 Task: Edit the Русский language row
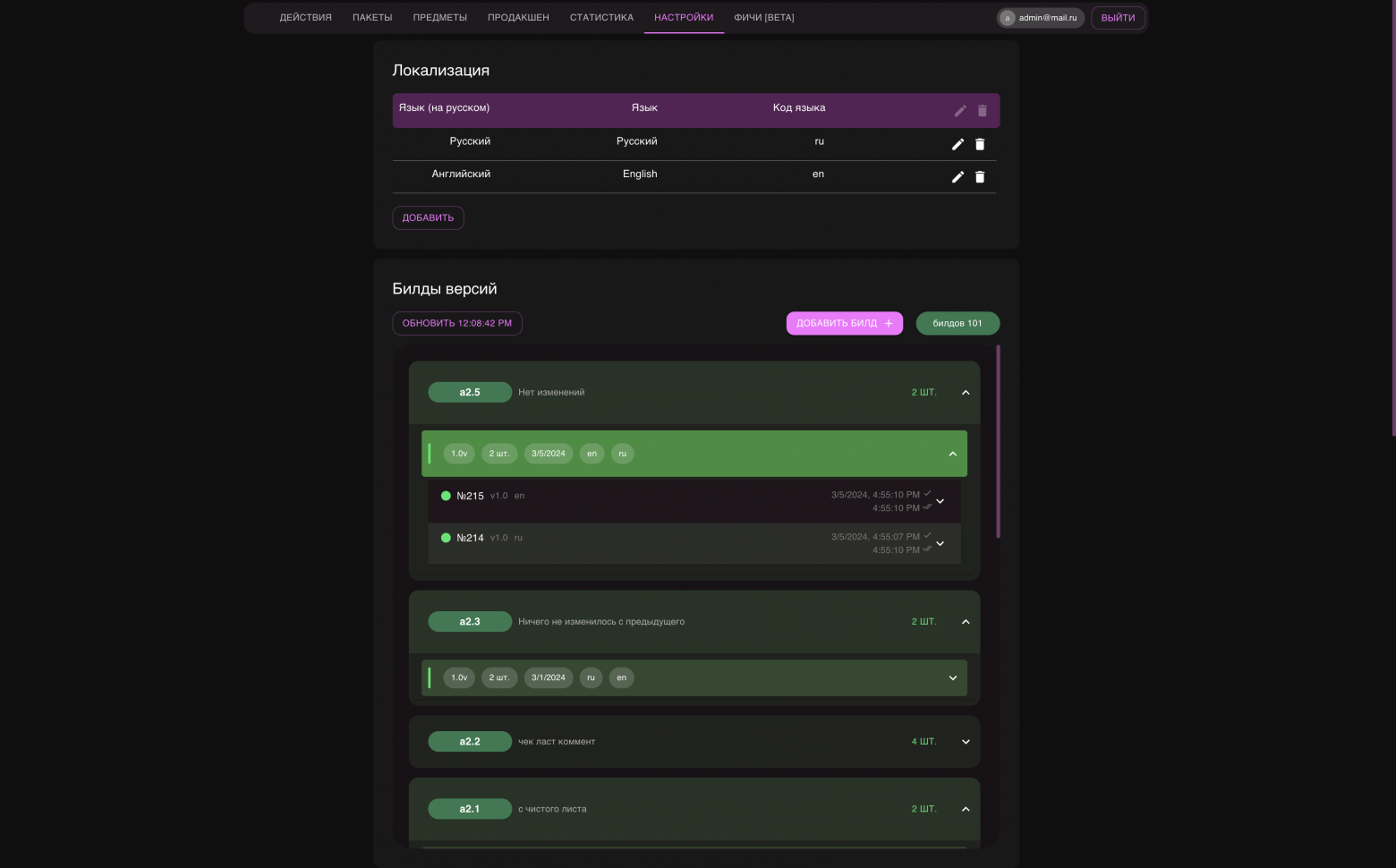(958, 144)
